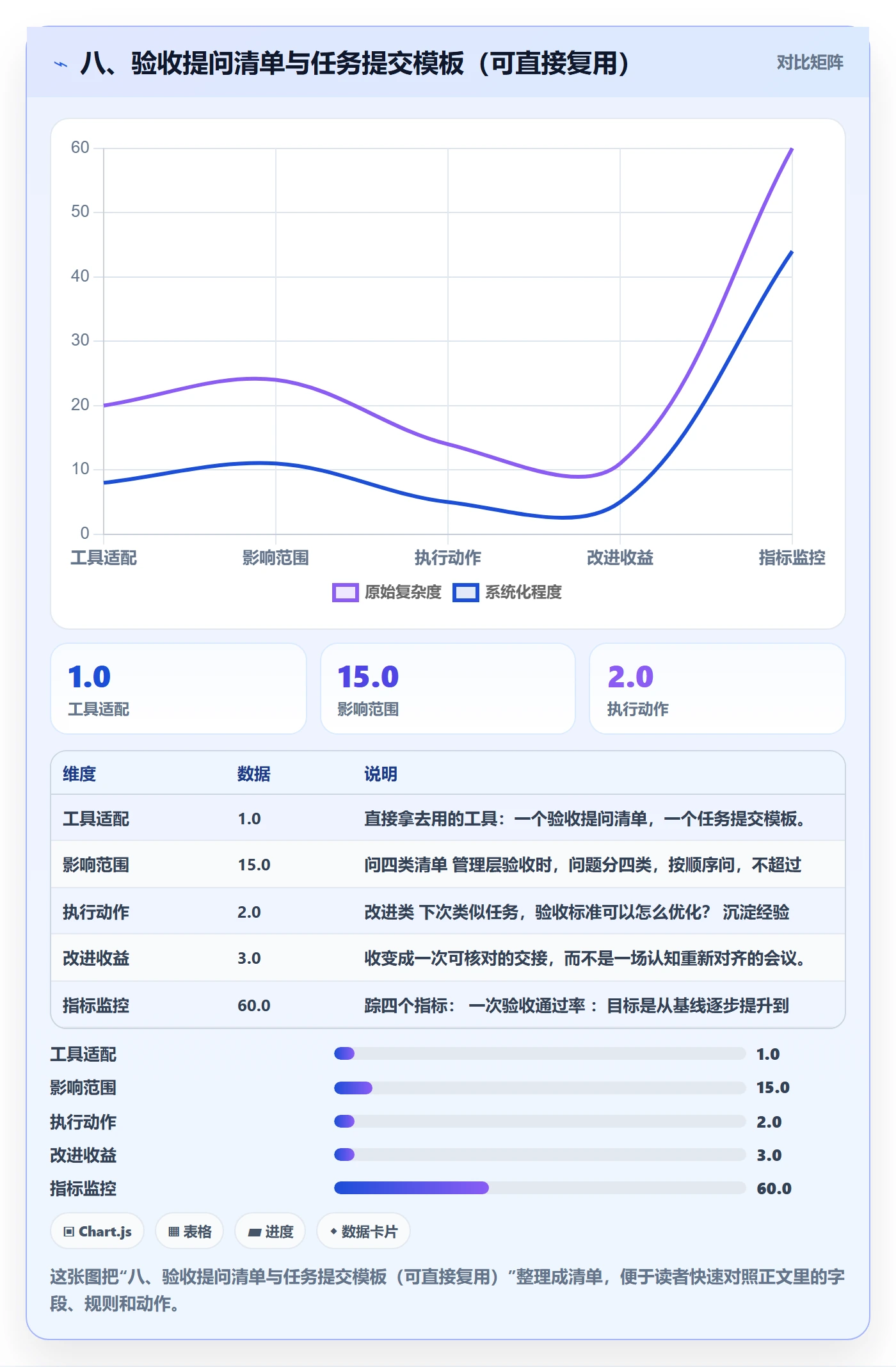The width and height of the screenshot is (896, 1367).
Task: Click the 改进收益 row description text
Action: click(584, 959)
